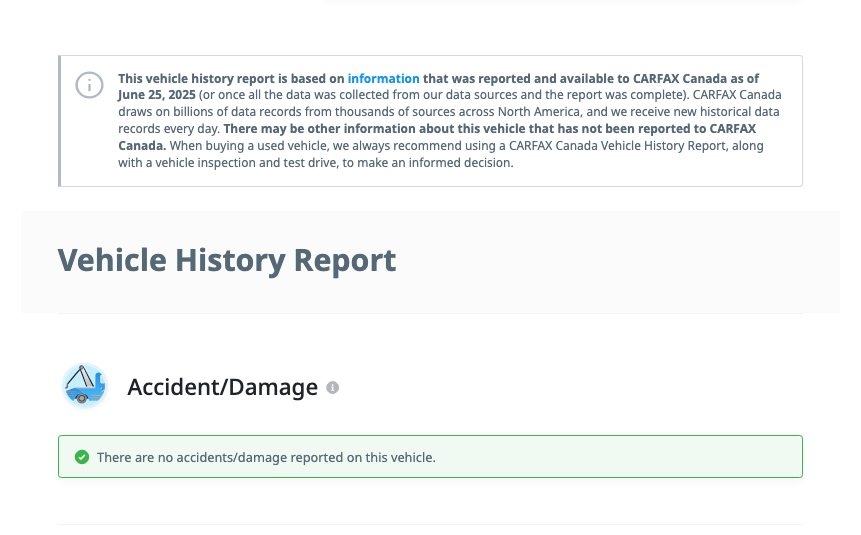Click the "vehicle inspection and test drive" phrase

coord(245,163)
